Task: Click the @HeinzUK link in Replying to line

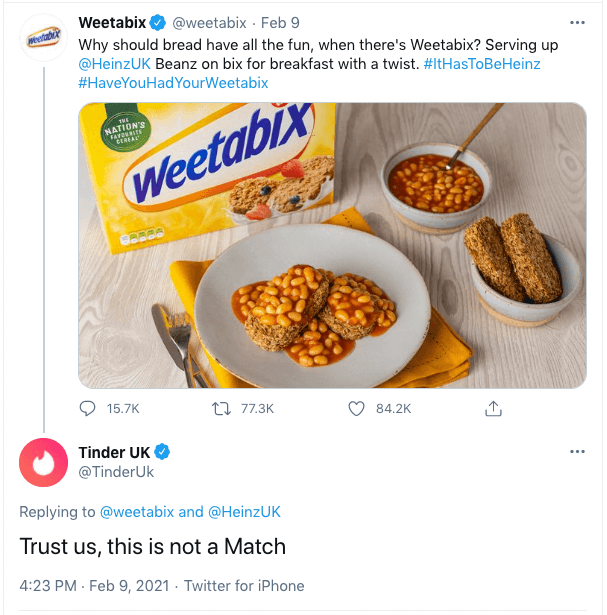Action: [244, 511]
